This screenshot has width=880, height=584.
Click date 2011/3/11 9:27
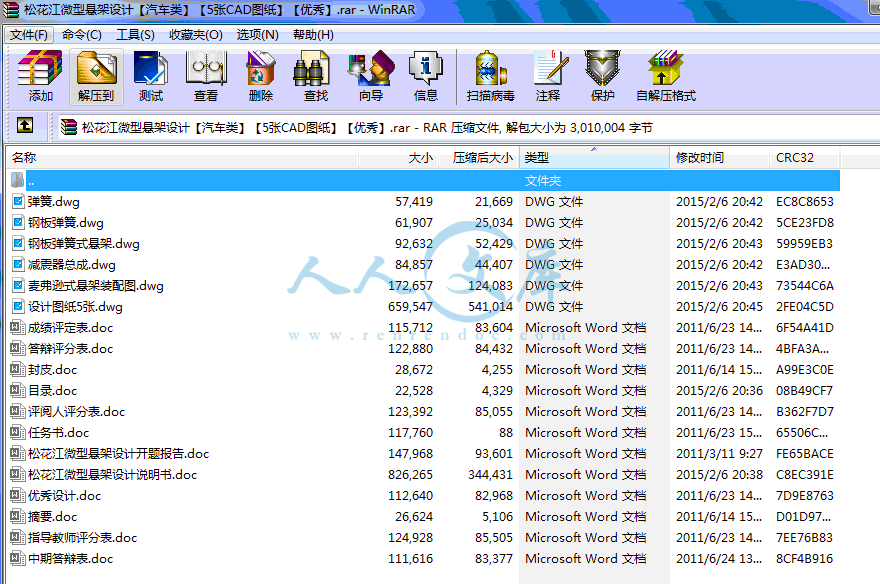tap(719, 453)
